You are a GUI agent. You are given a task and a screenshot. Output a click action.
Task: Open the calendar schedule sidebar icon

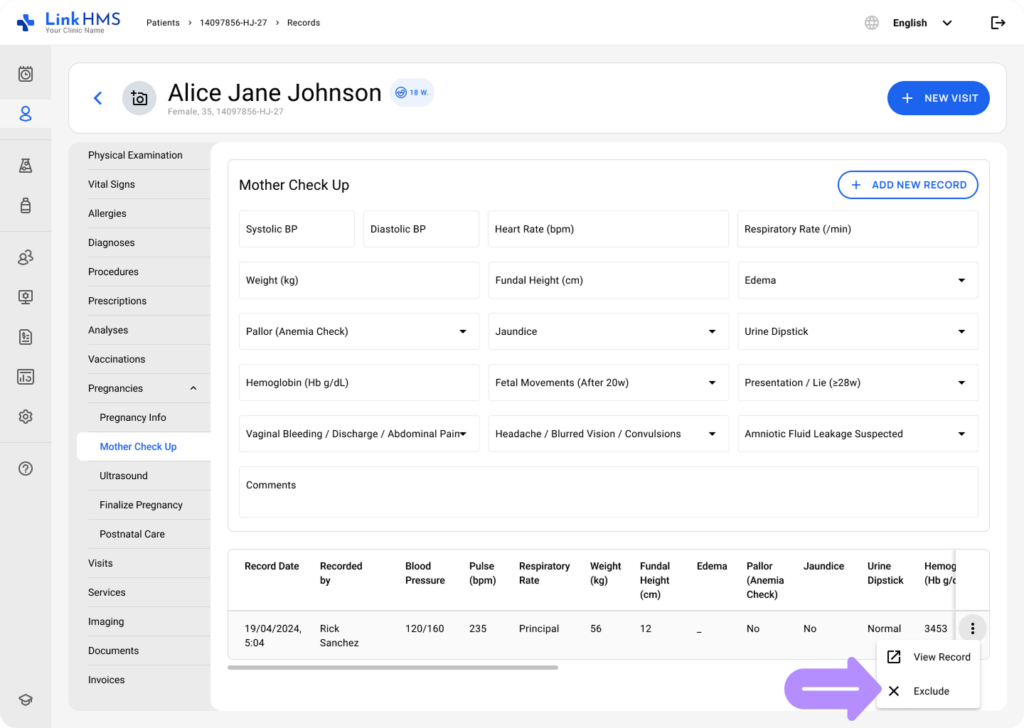[26, 74]
